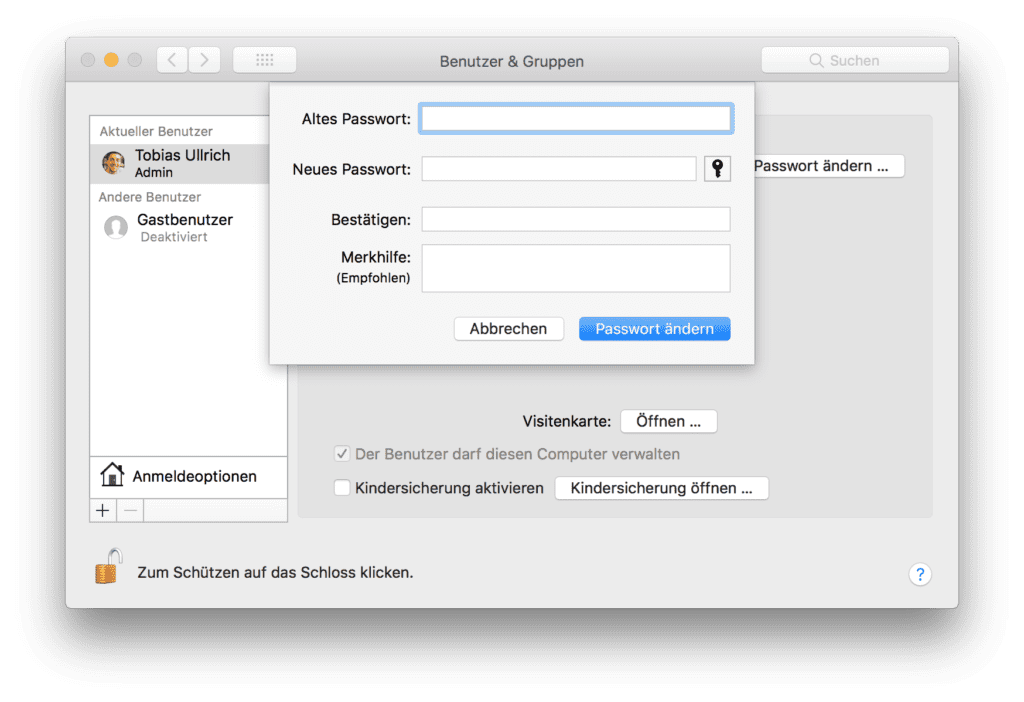
Task: Click the yellow minimize window button
Action: coord(111,60)
